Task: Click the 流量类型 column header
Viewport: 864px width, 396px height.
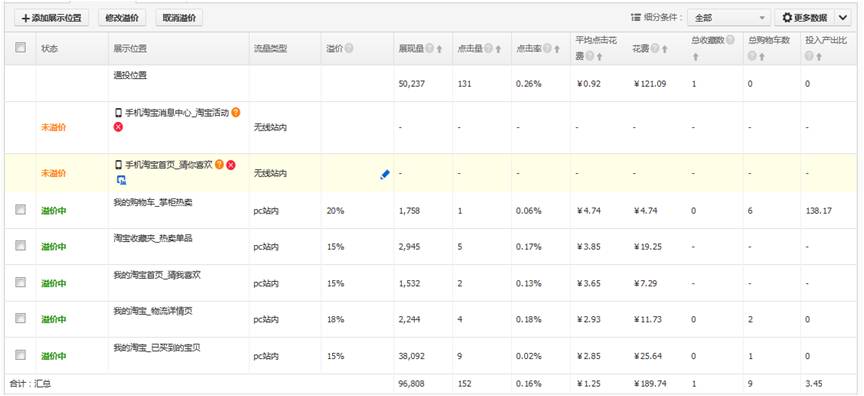Action: (x=270, y=48)
